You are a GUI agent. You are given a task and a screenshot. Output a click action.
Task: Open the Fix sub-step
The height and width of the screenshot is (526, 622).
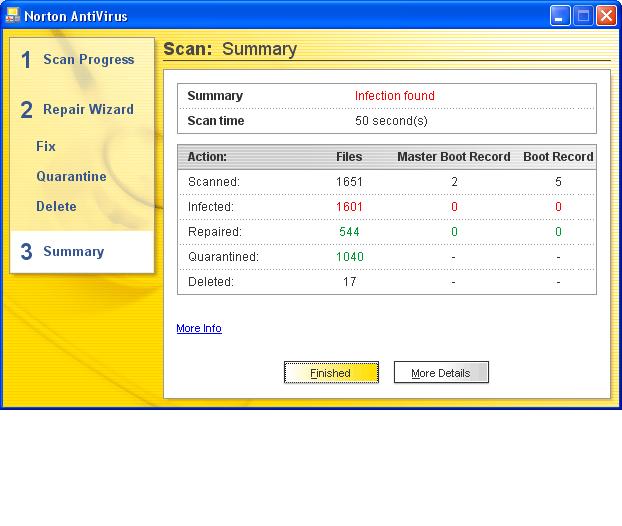(46, 146)
